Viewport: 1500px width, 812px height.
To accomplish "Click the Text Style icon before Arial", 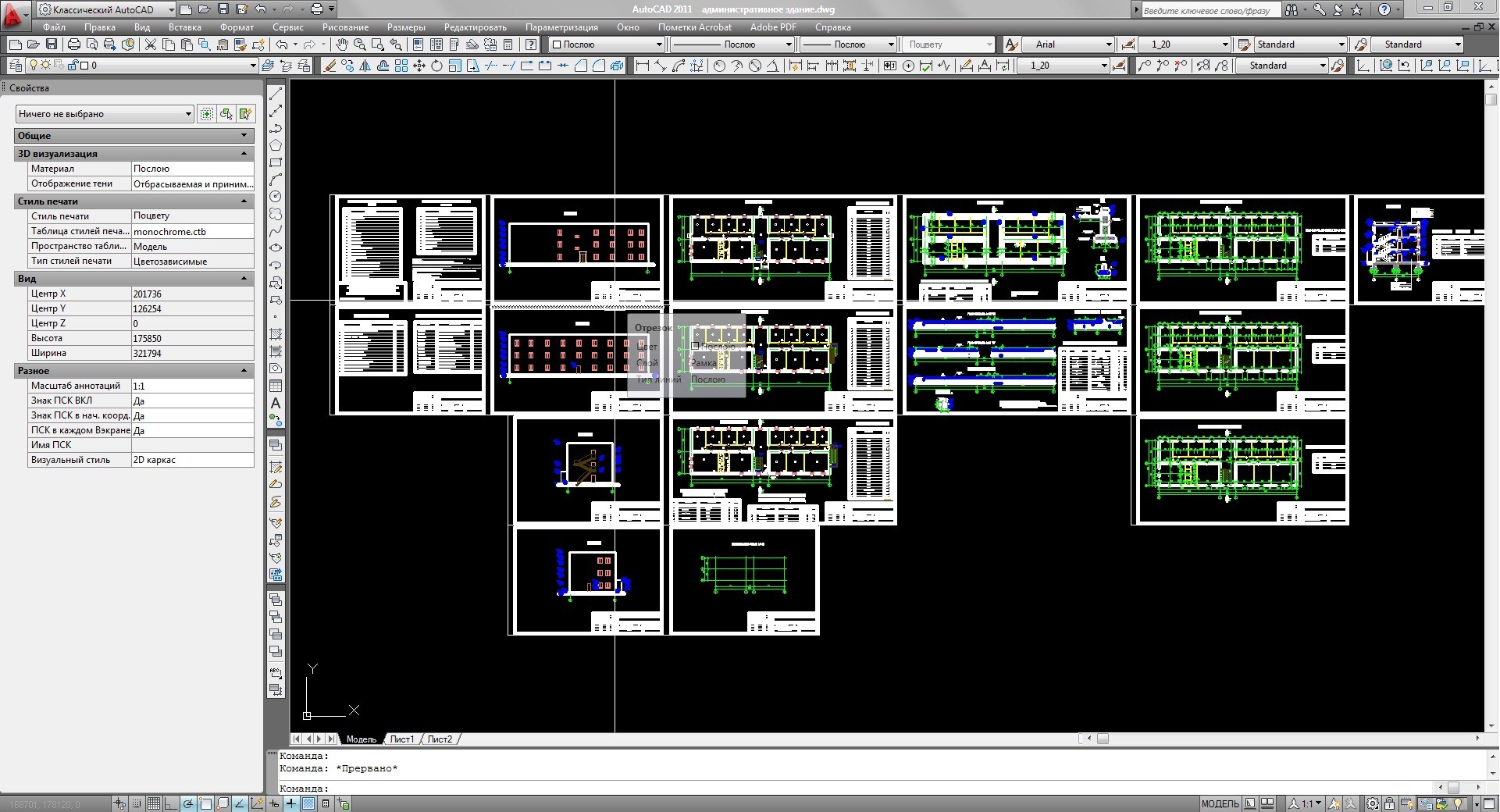I will pos(1011,45).
